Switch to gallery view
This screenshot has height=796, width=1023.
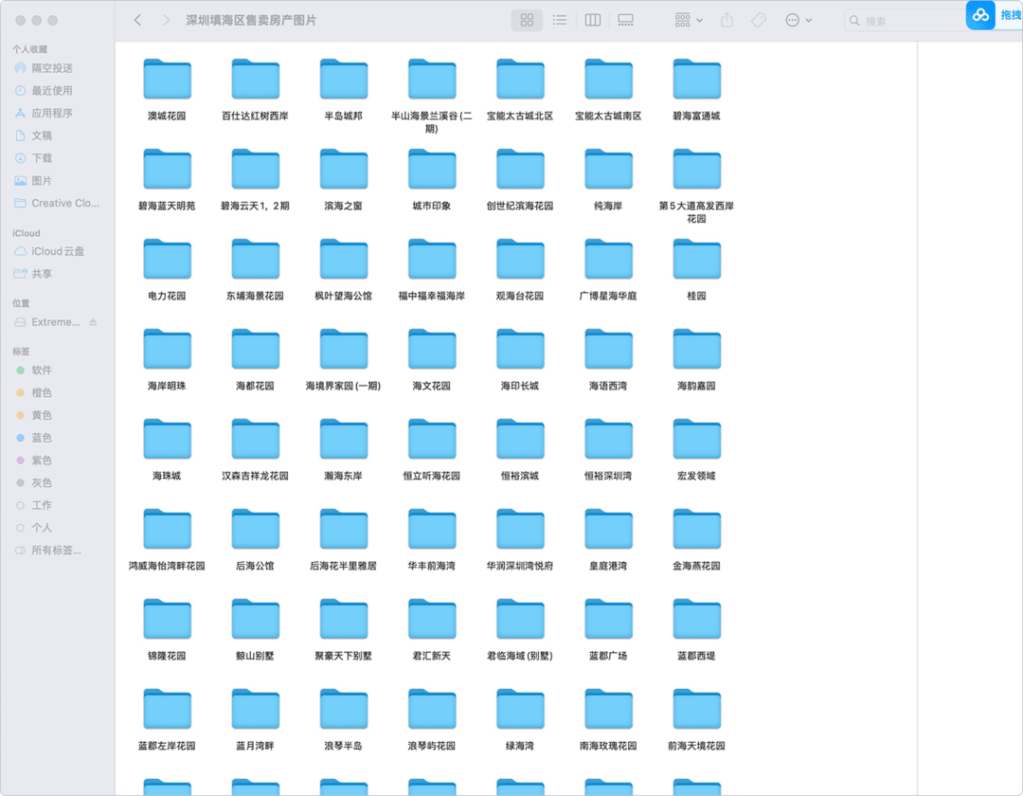(626, 20)
